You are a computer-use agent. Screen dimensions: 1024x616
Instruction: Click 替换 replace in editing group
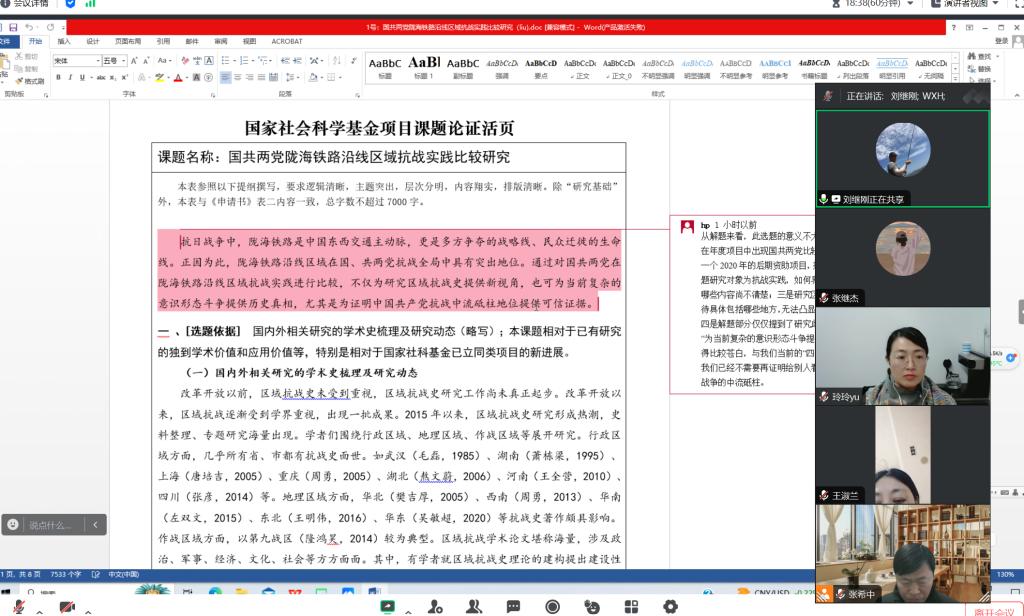(x=980, y=69)
